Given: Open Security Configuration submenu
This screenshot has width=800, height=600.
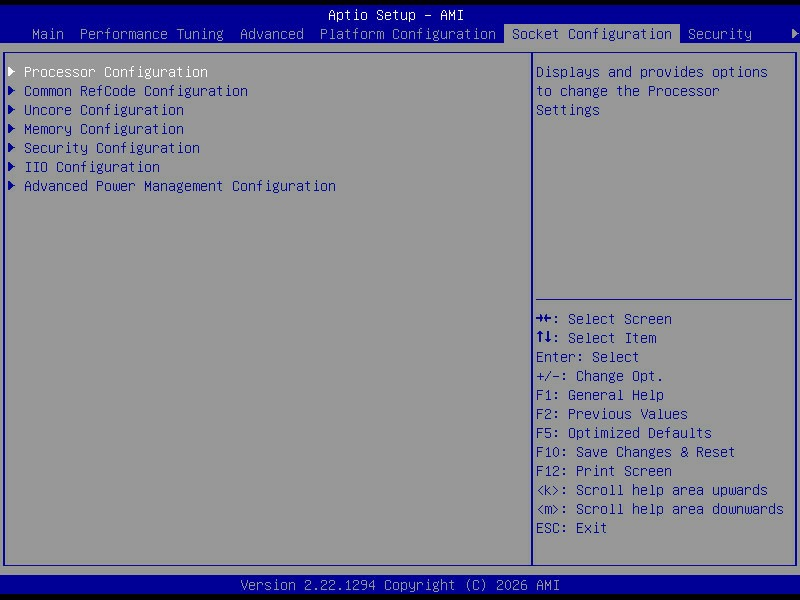Looking at the screenshot, I should [x=112, y=148].
